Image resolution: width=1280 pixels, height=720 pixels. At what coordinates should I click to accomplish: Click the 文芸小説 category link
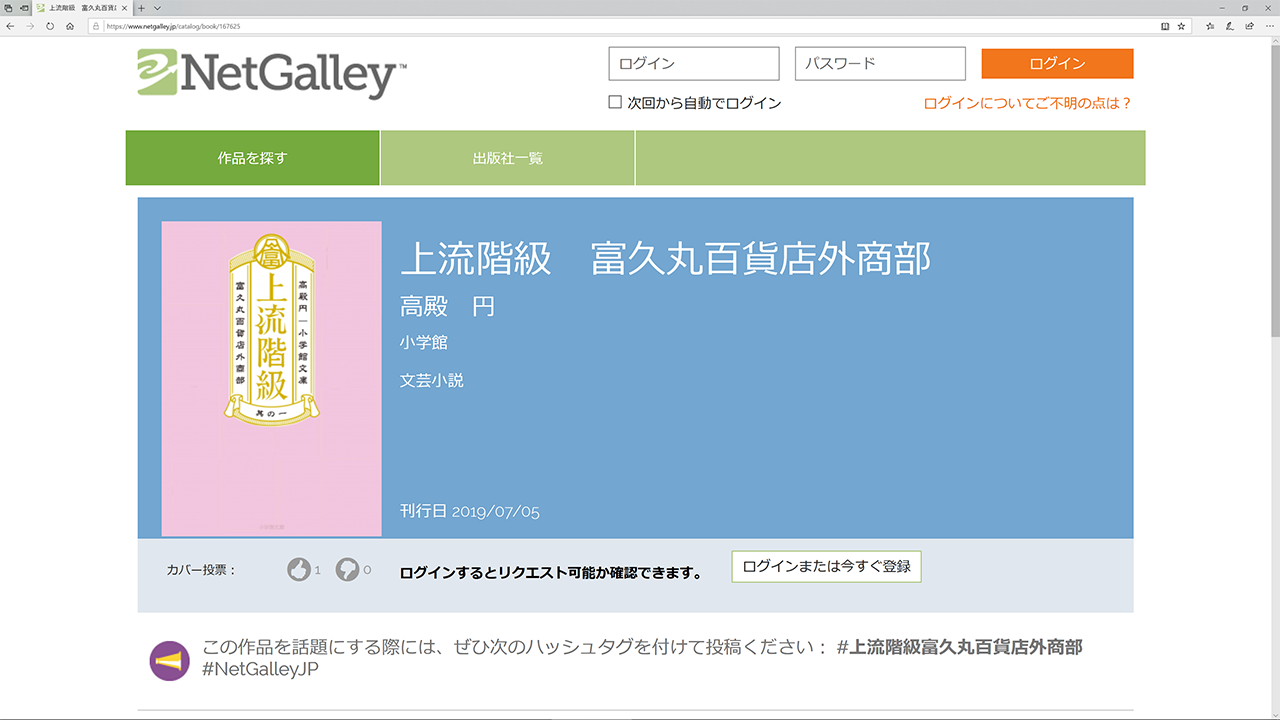click(x=432, y=381)
